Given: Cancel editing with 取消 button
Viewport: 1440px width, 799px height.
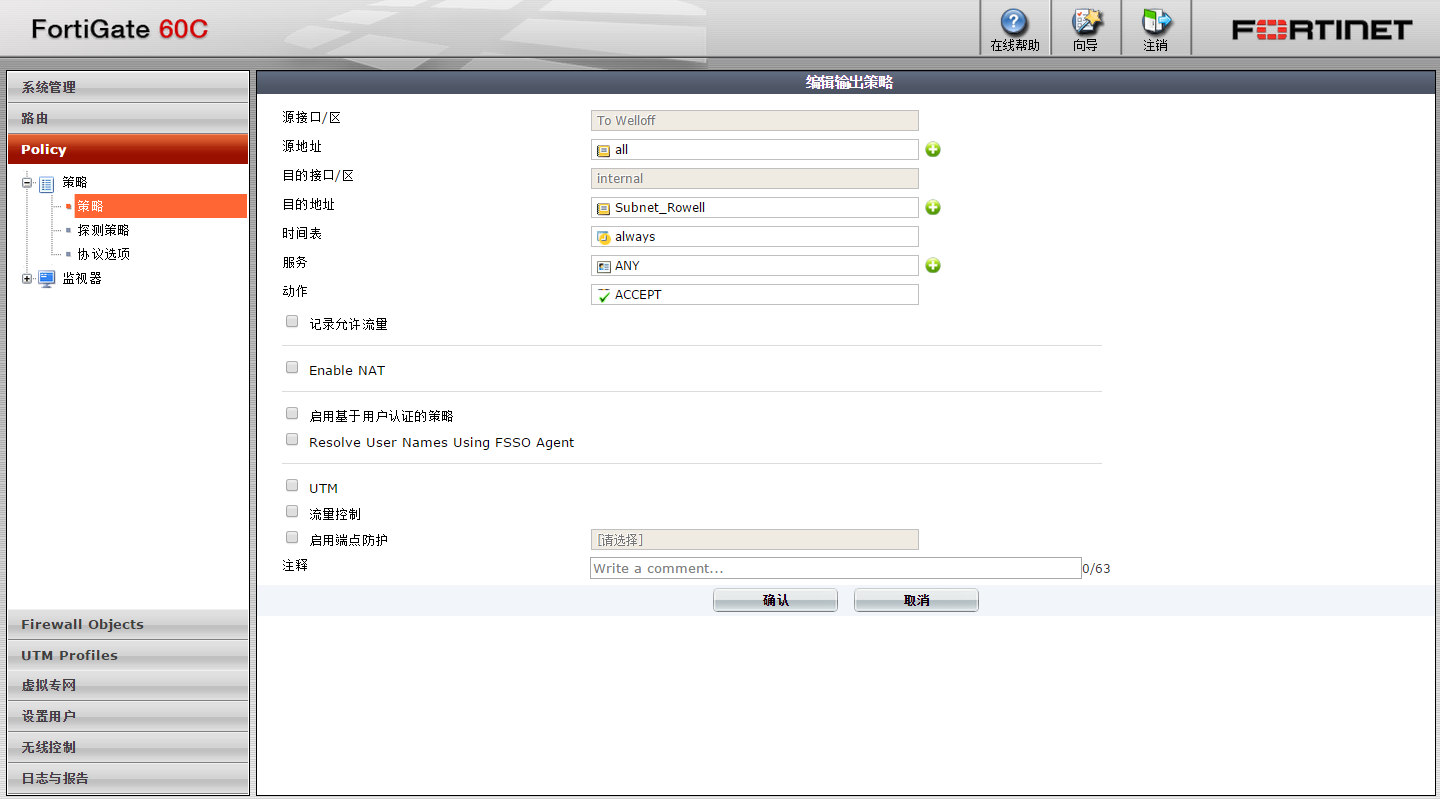Looking at the screenshot, I should (916, 600).
